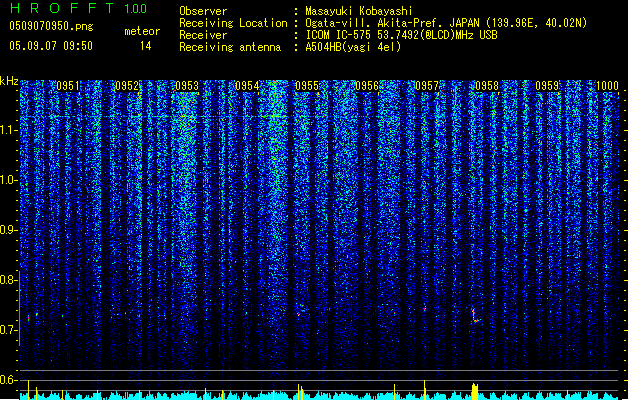Click the 'Observer' field label
Image resolution: width=629 pixels, height=400 pixels.
click(203, 11)
